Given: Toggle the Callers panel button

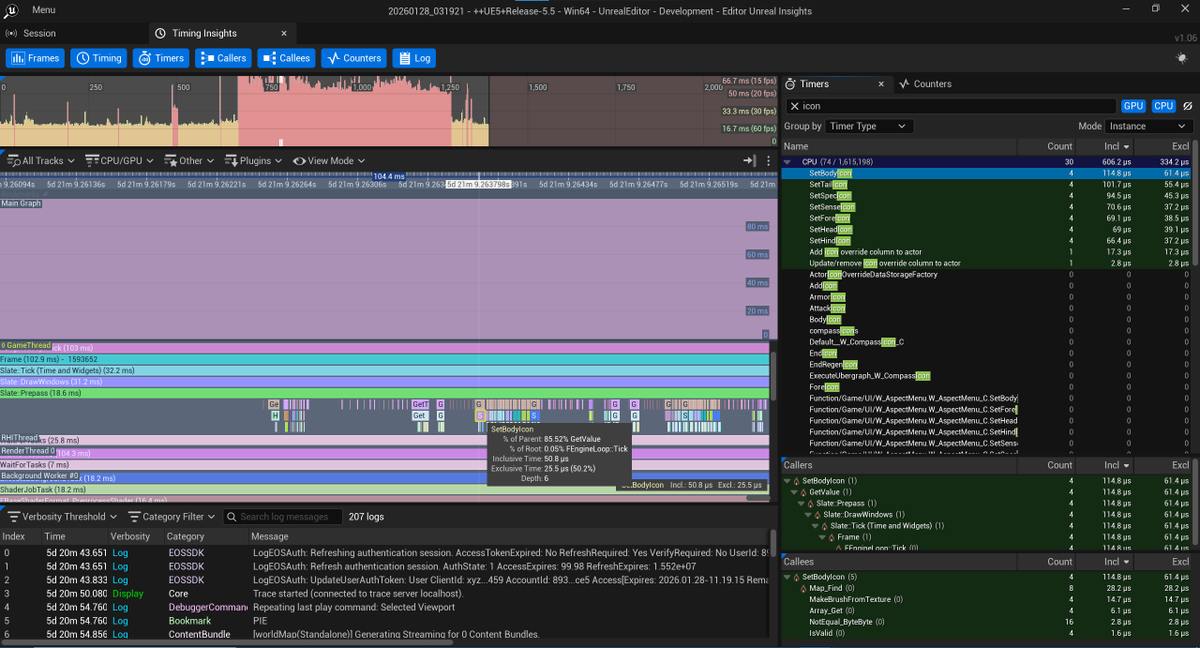Looking at the screenshot, I should pyautogui.click(x=223, y=58).
